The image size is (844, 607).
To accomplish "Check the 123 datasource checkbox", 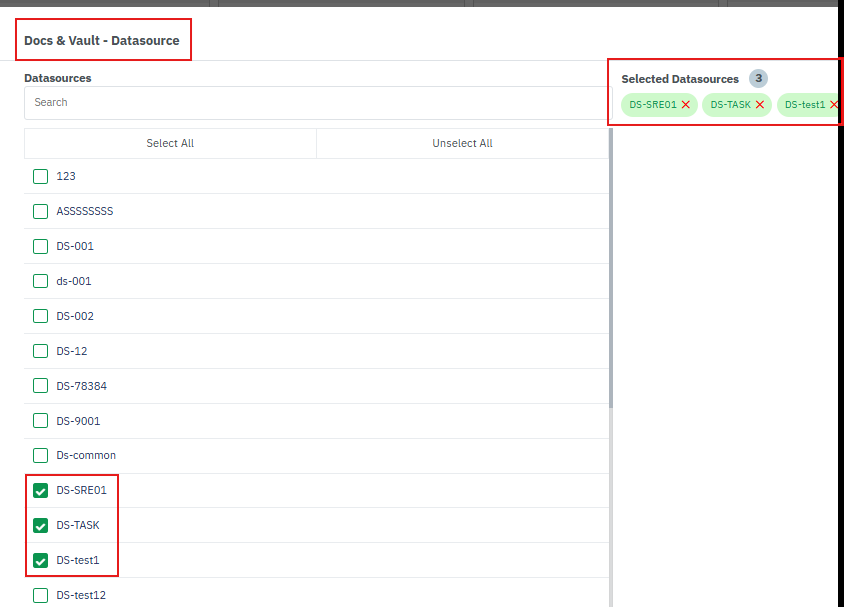I will click(40, 177).
